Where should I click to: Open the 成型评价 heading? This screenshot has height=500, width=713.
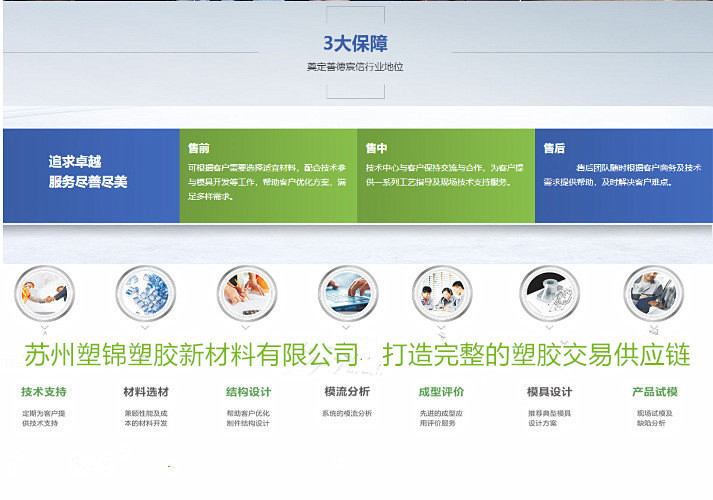pyautogui.click(x=441, y=392)
